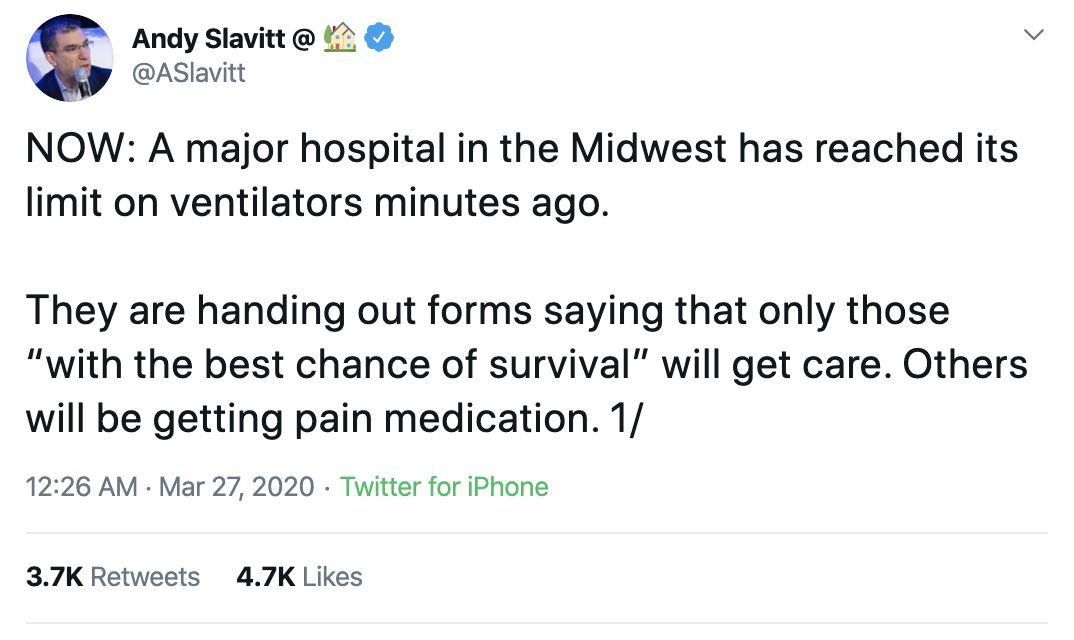Expand the tweet options chevron menu

1034,36
